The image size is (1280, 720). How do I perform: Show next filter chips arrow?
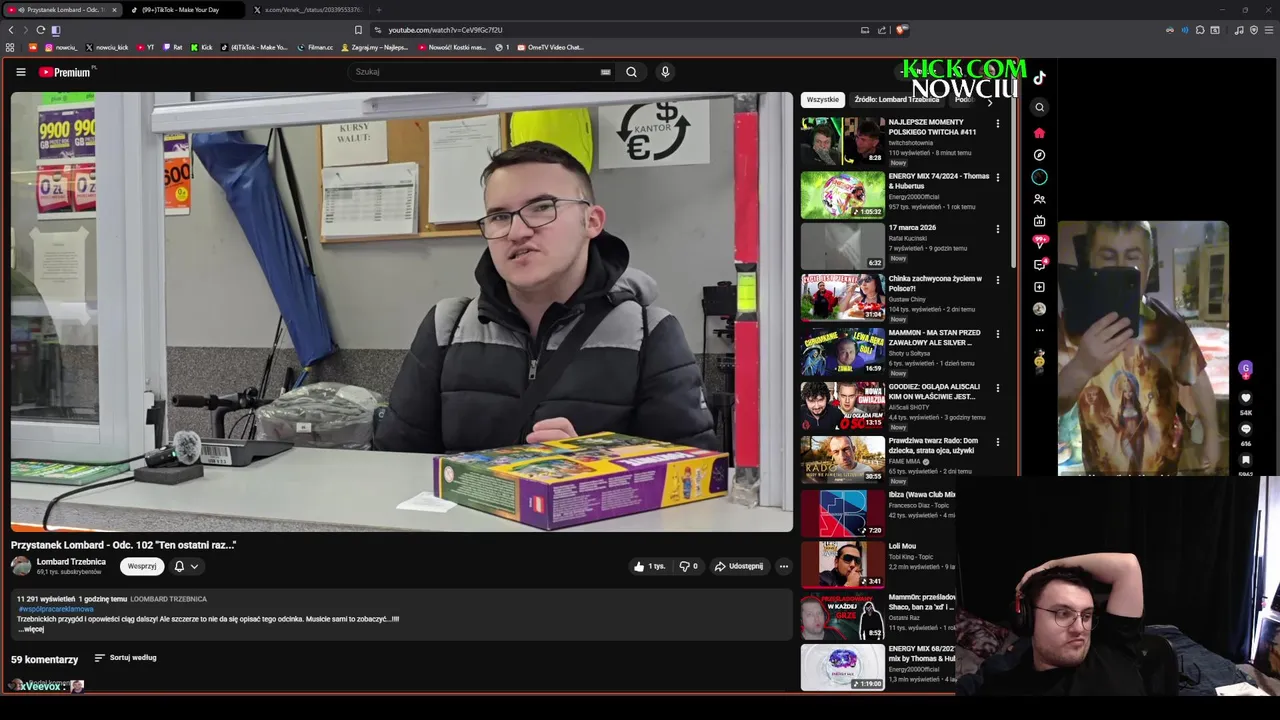990,101
